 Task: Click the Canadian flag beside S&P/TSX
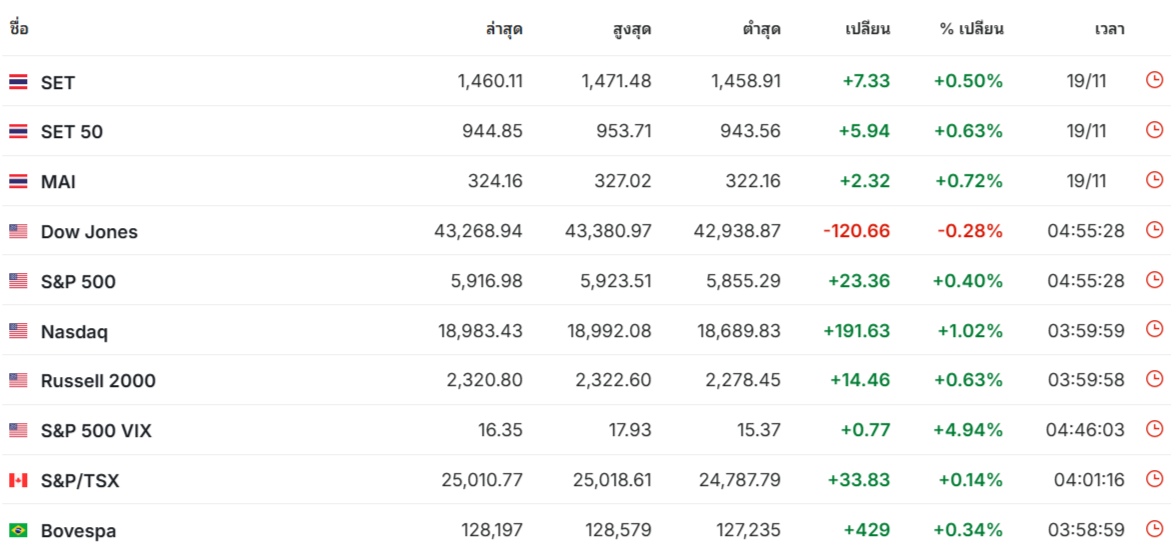coord(18,481)
